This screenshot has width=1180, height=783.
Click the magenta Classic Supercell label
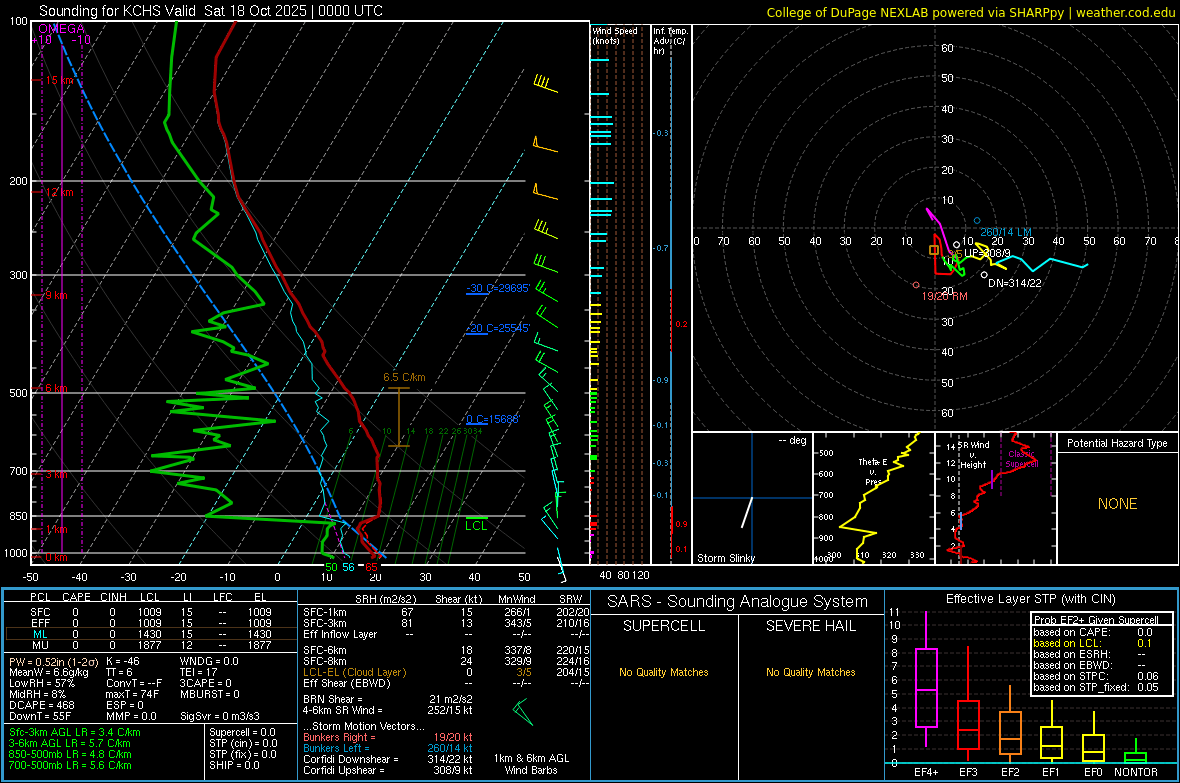pos(1021,459)
